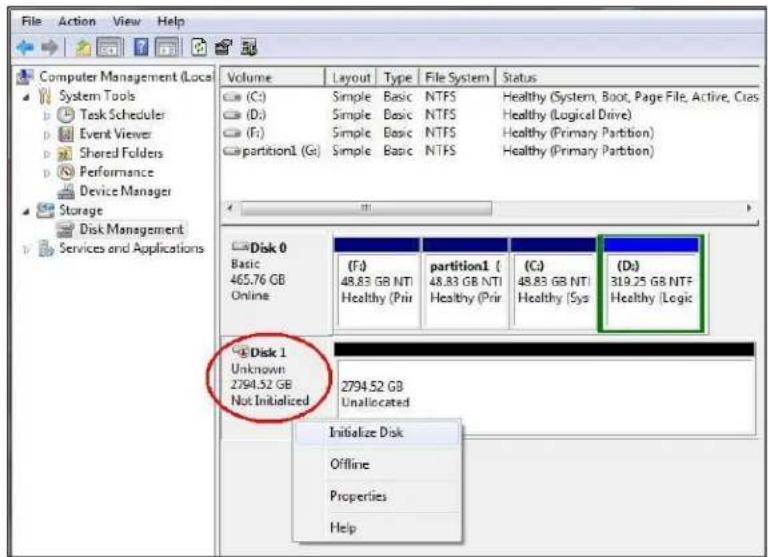Screen dimensions: 768x557
Task: Click the Refresh toolbar icon
Action: (x=198, y=48)
